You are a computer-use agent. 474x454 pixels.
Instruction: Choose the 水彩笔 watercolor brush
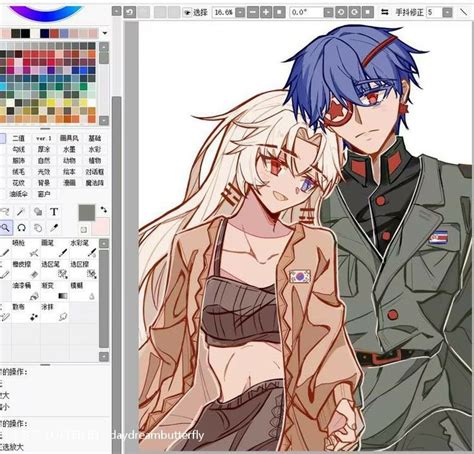(83, 248)
